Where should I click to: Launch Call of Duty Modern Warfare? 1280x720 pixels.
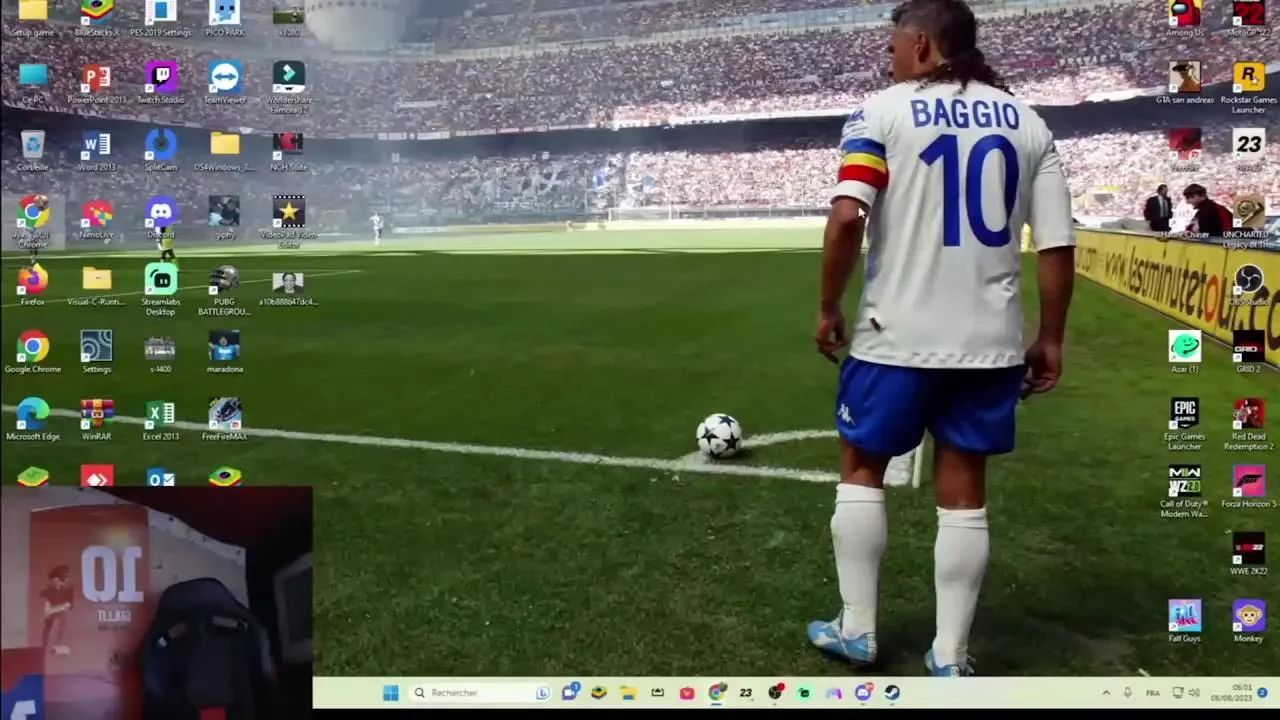point(1185,491)
